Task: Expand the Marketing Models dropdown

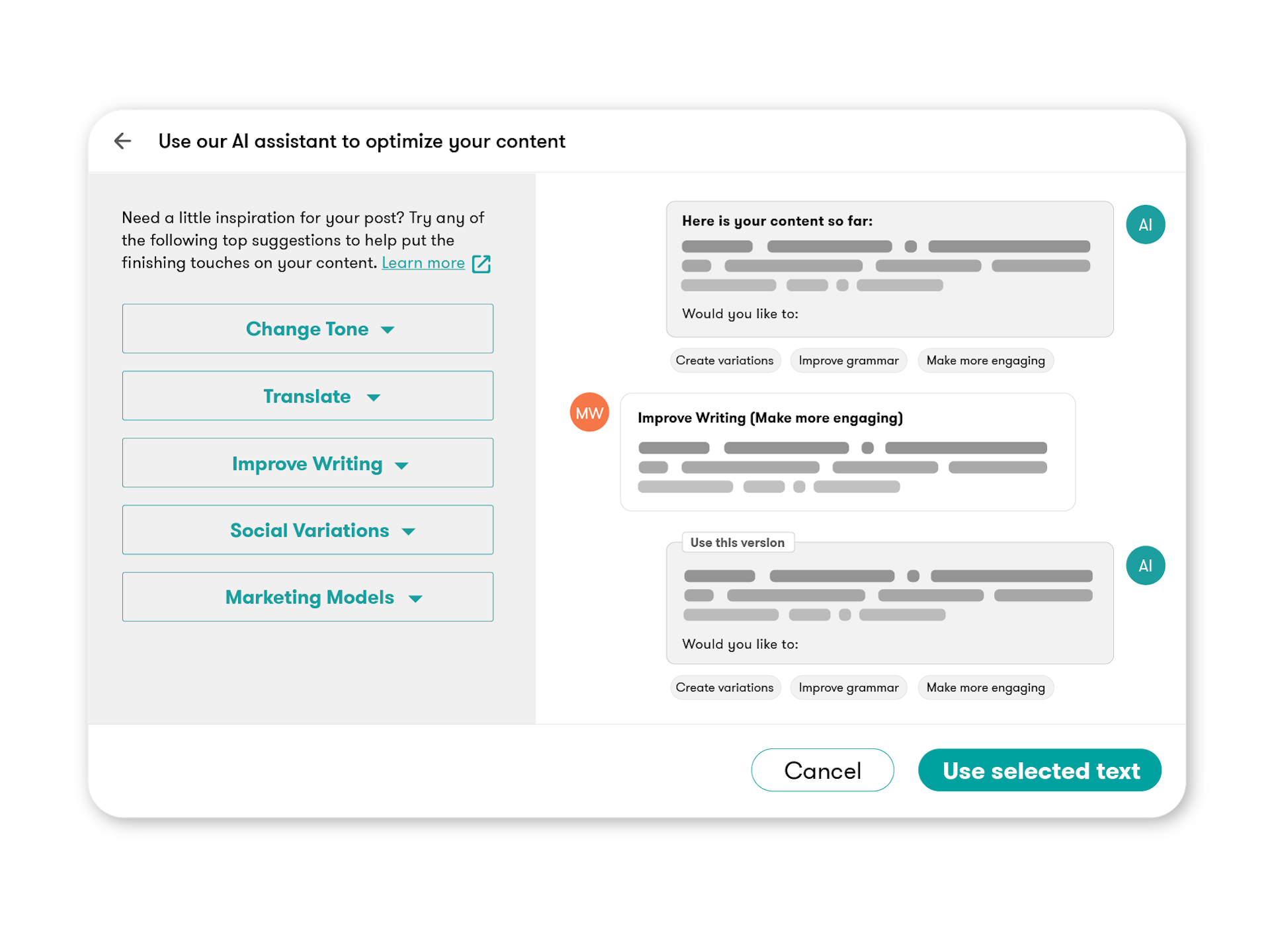Action: click(x=308, y=597)
